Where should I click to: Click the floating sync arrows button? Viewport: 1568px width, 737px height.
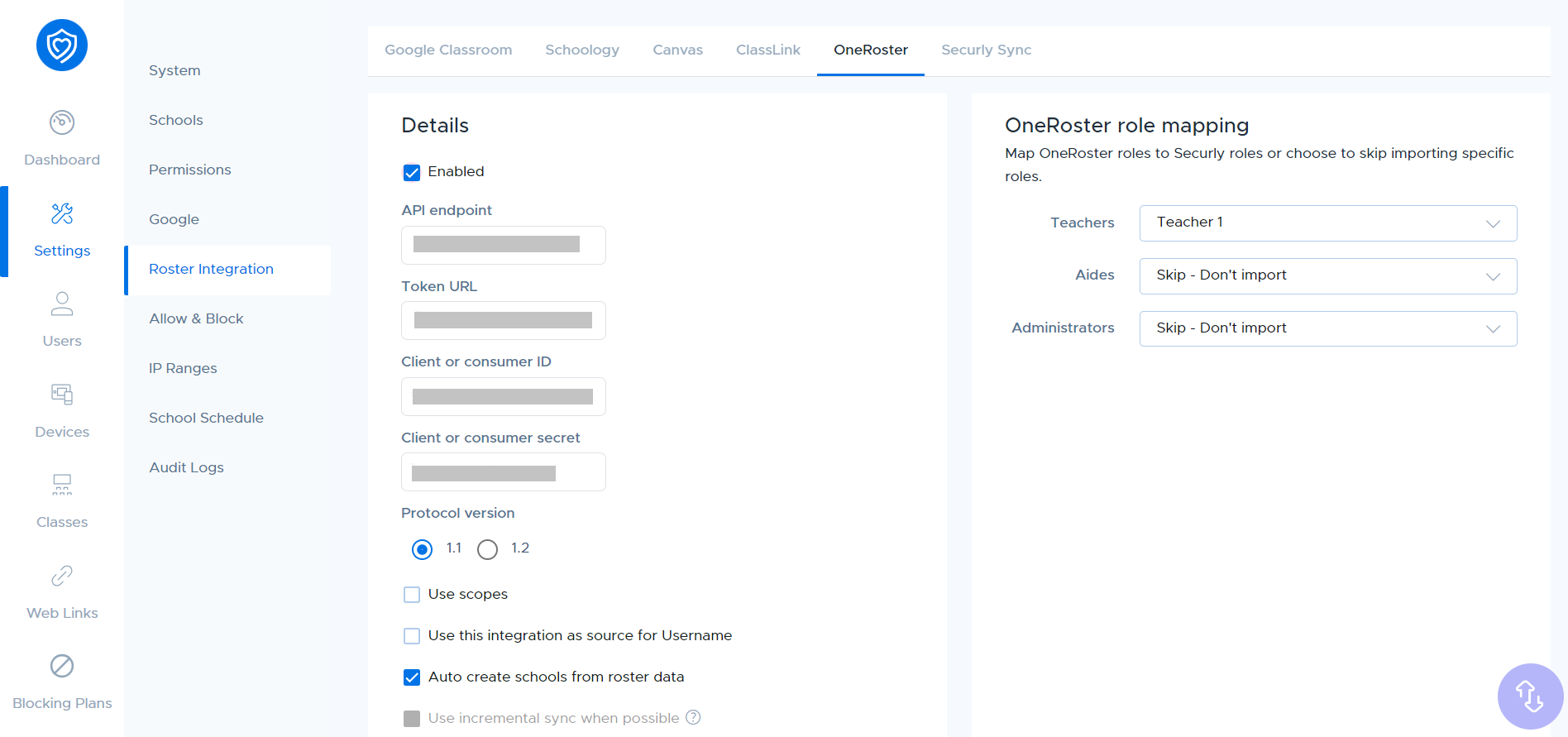click(x=1530, y=696)
